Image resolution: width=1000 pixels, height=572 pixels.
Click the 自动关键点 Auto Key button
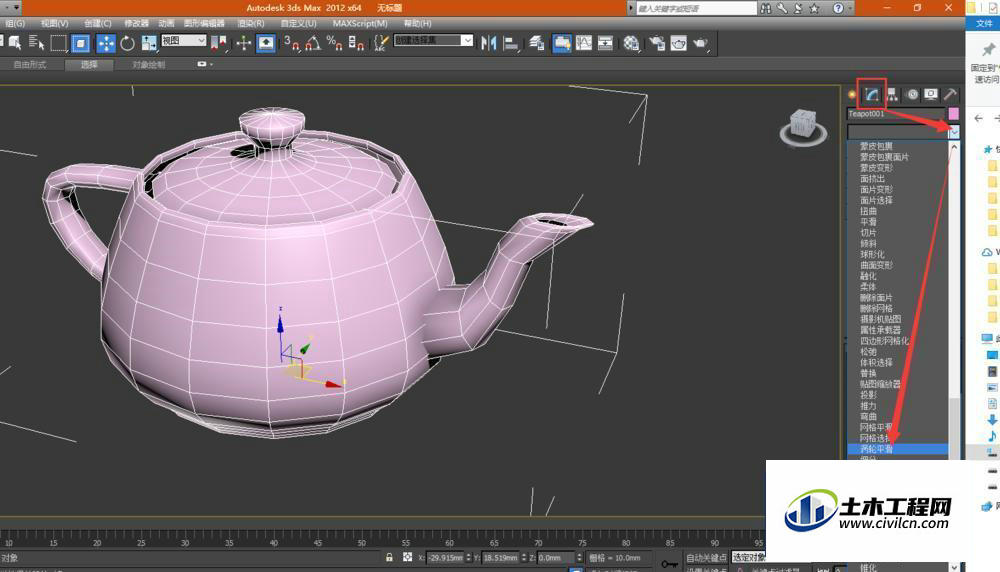(706, 557)
